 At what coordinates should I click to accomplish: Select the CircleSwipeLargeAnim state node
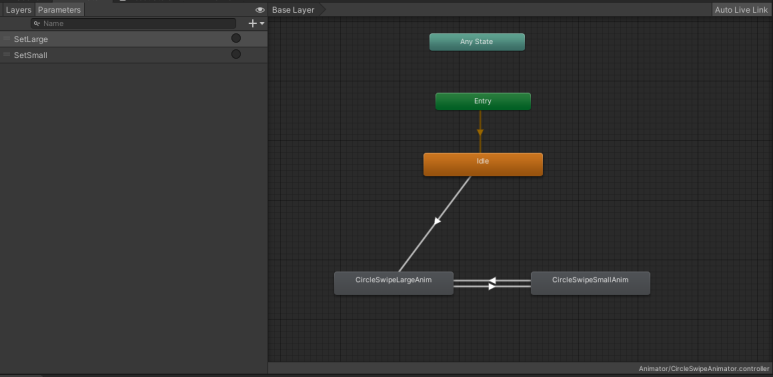(393, 283)
